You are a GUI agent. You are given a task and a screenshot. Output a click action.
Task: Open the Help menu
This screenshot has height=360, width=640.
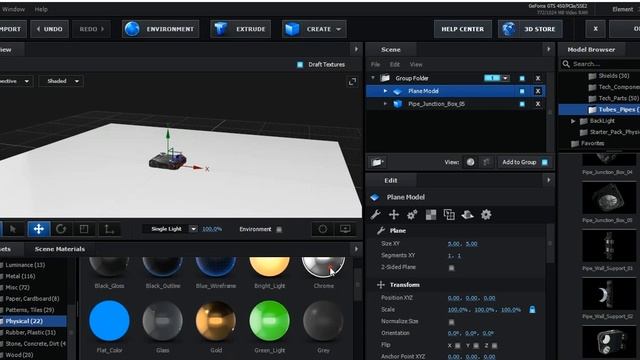[x=41, y=9]
